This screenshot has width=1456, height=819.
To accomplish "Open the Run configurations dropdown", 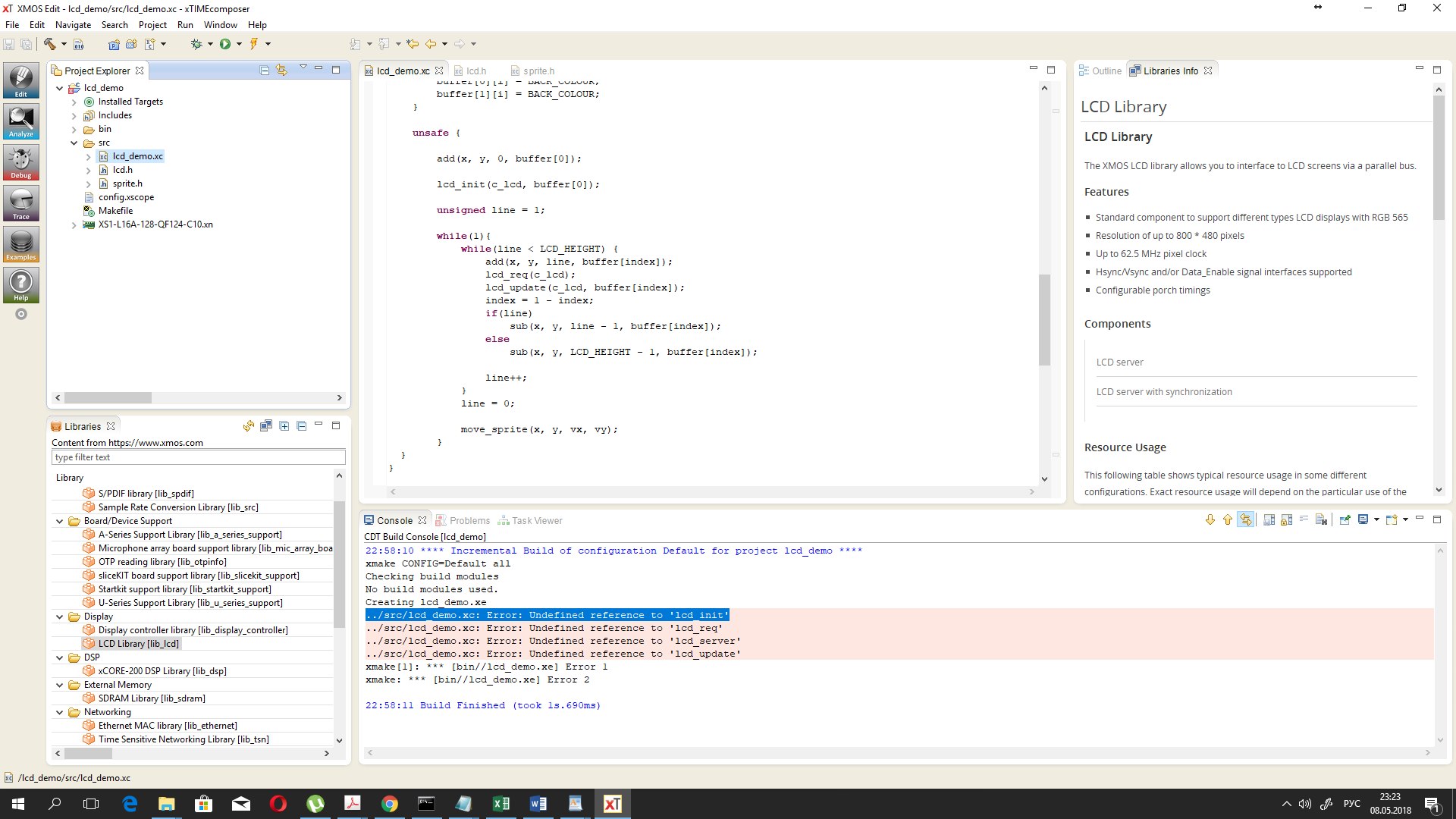I will click(239, 44).
